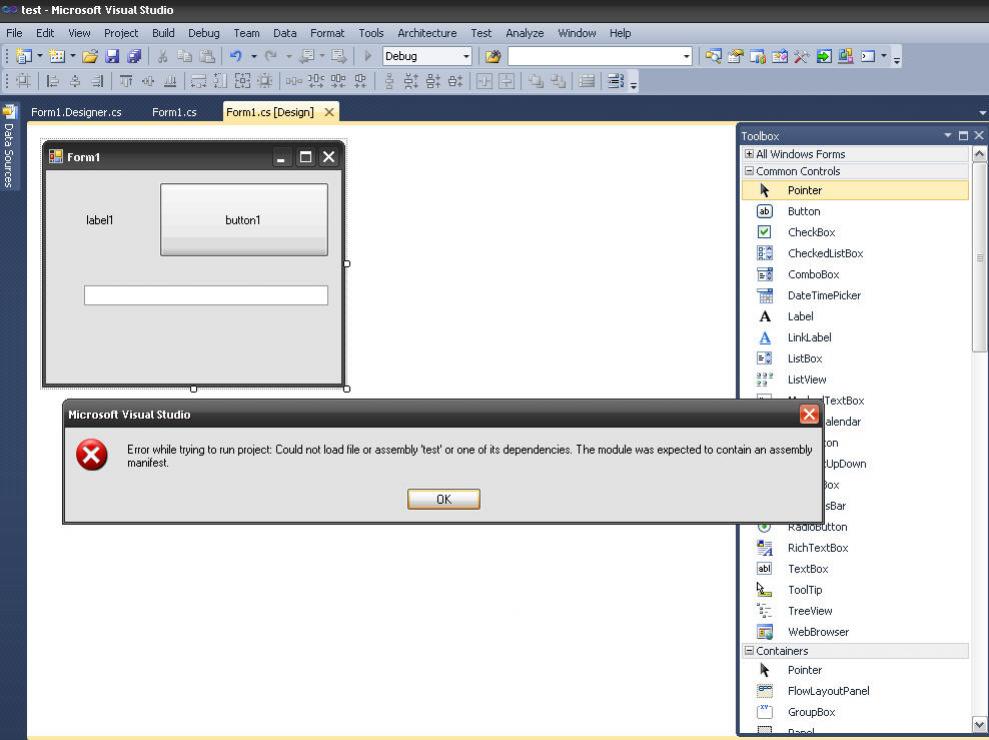Click the Make Same Size icon
The height and width of the screenshot is (740, 989).
(242, 81)
